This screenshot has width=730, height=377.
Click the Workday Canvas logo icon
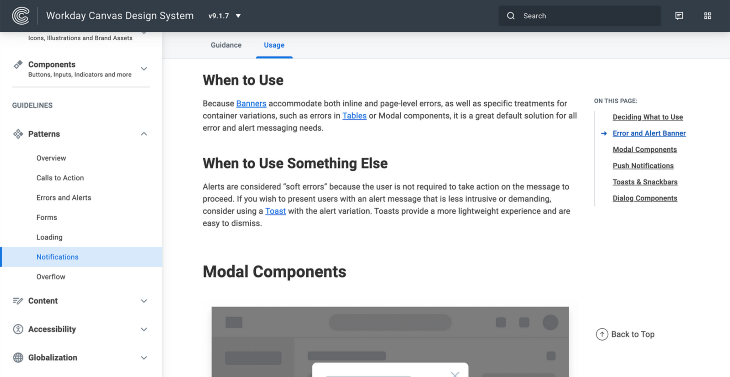tap(20, 15)
